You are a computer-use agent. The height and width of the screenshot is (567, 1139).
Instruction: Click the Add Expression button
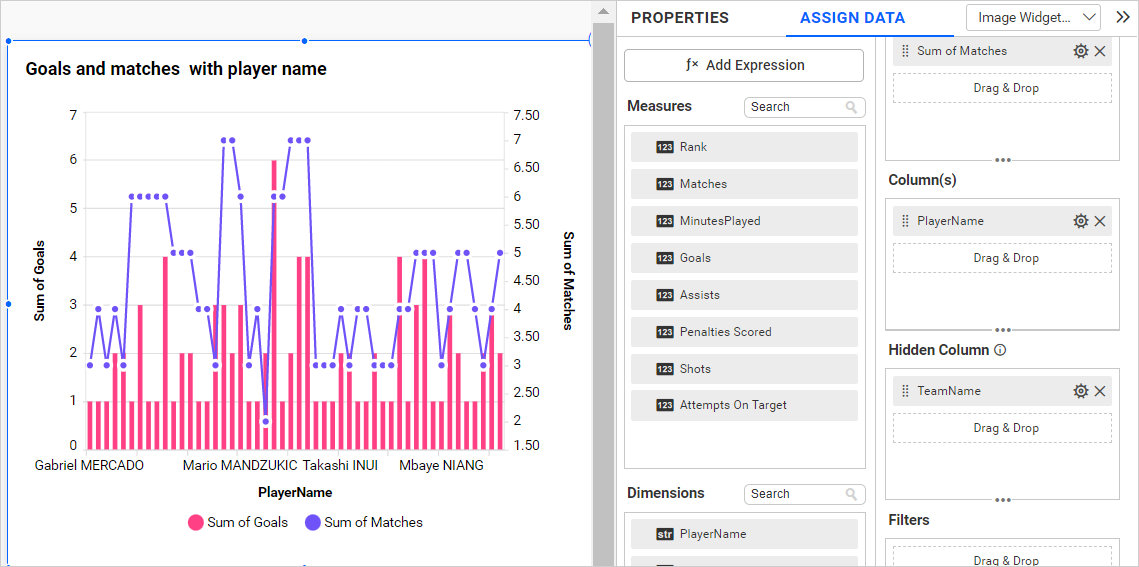pyautogui.click(x=743, y=65)
